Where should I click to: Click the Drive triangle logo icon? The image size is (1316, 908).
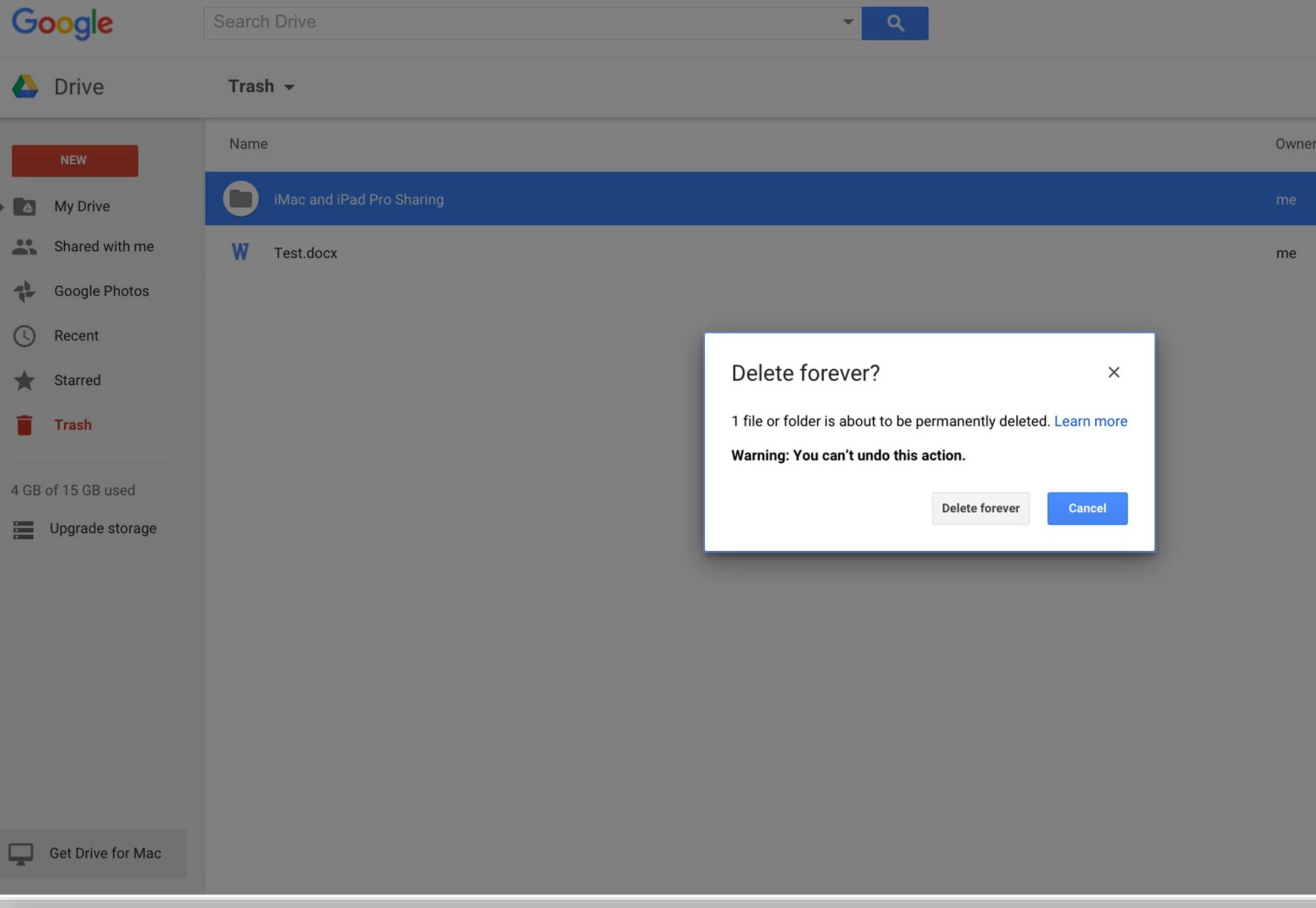[26, 87]
